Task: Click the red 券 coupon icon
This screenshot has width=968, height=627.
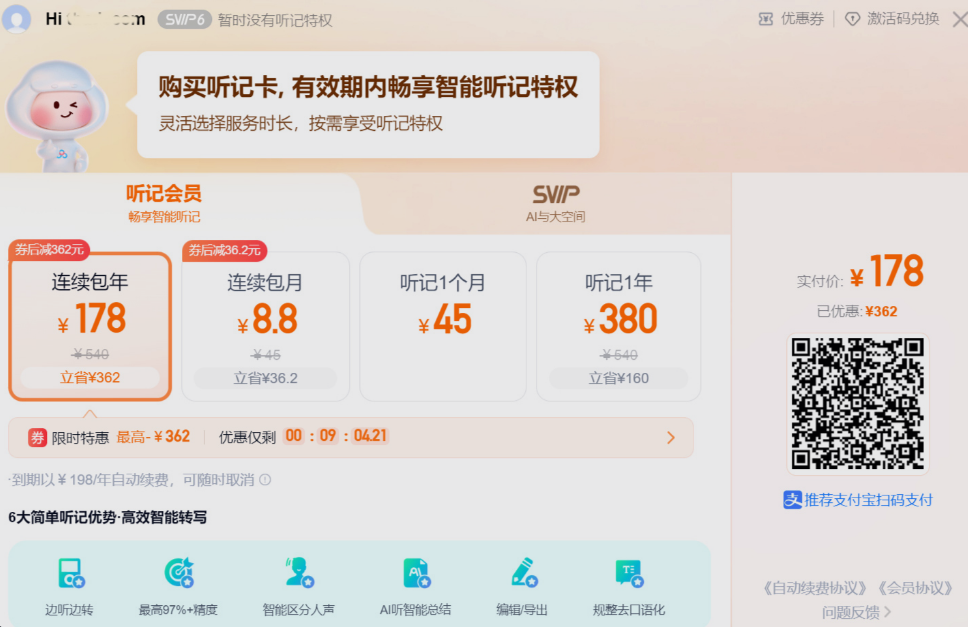Action: pos(37,438)
